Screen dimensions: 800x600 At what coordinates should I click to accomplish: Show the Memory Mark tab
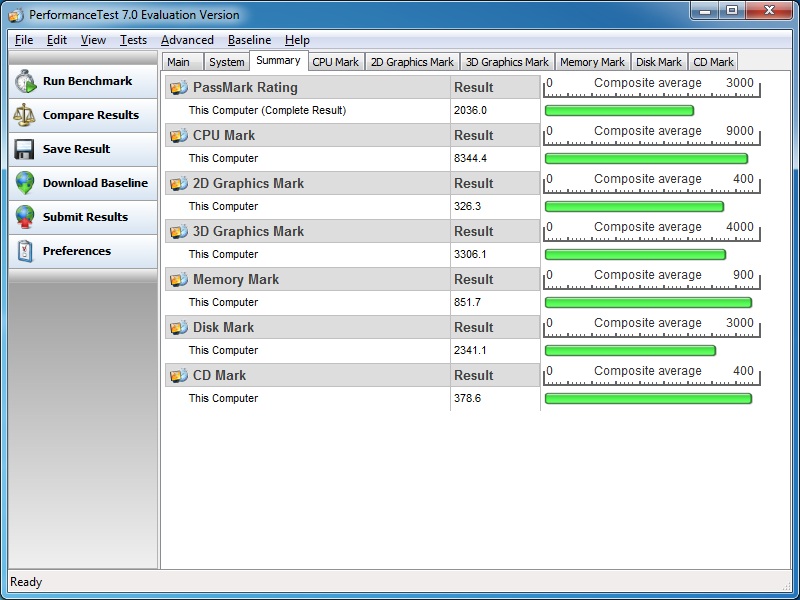(x=592, y=62)
